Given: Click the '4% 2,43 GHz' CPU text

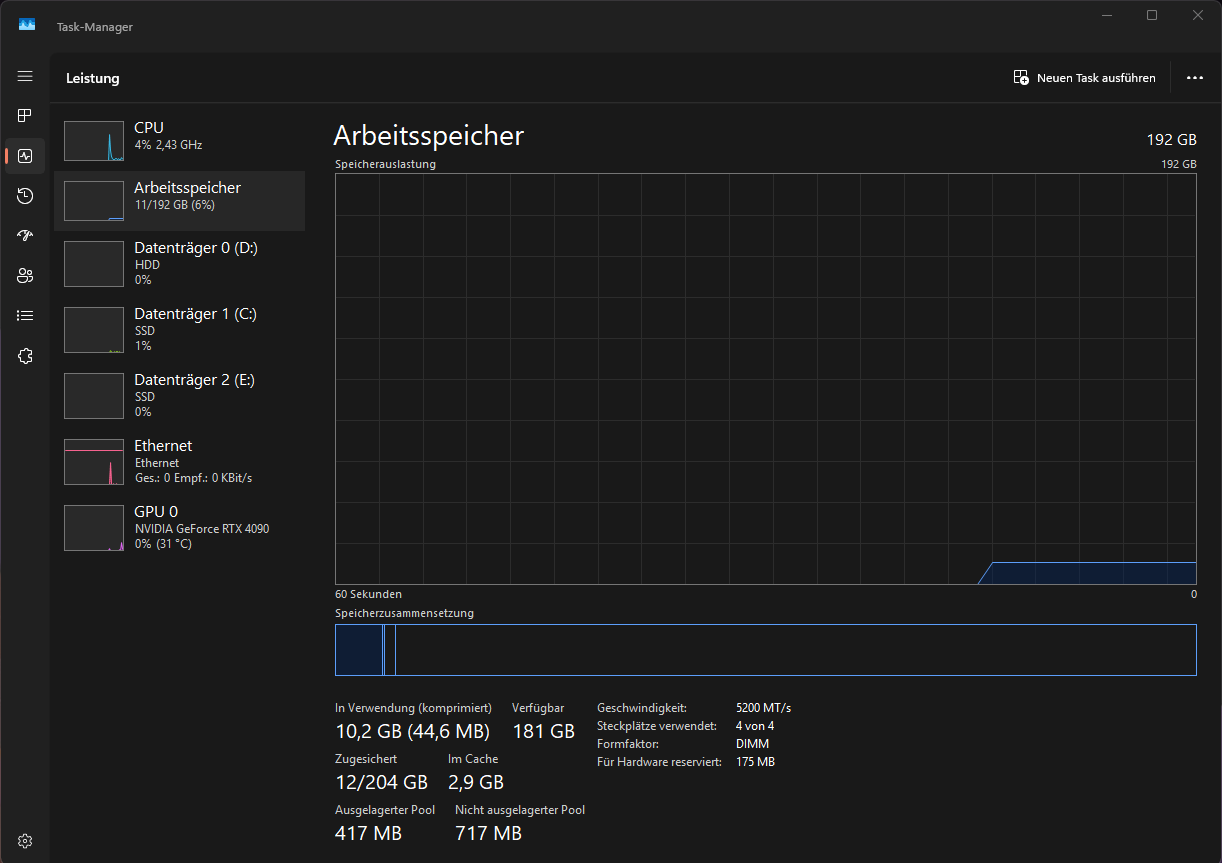Looking at the screenshot, I should (x=168, y=145).
